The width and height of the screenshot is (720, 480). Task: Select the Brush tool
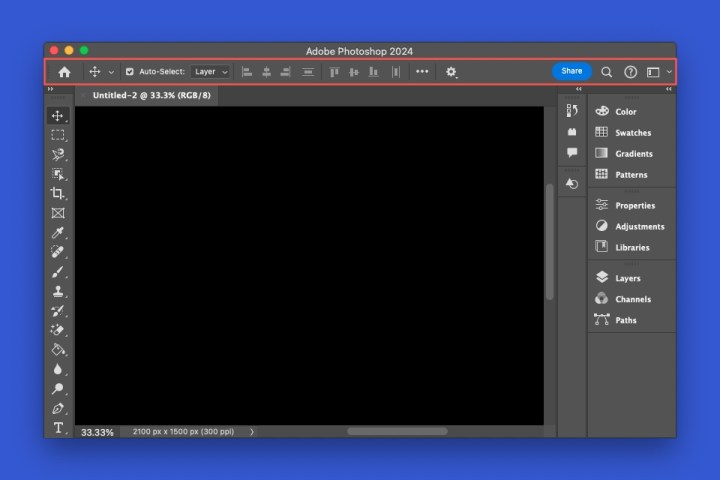(x=58, y=272)
